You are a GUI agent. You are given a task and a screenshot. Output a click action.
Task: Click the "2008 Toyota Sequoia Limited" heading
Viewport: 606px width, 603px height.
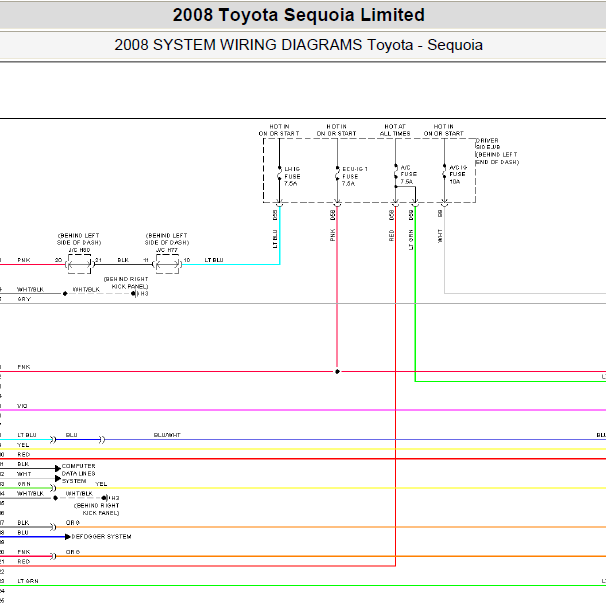(298, 15)
